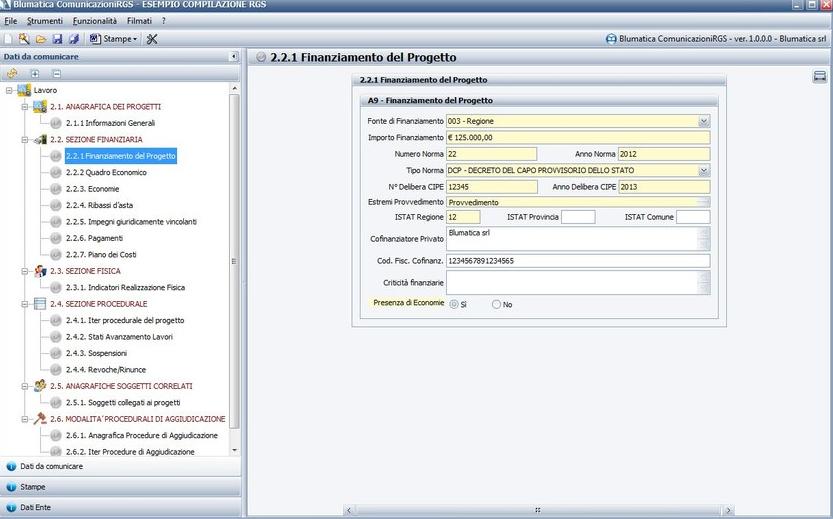The height and width of the screenshot is (519, 833).
Task: Click the new document toolbar icon
Action: (x=9, y=39)
